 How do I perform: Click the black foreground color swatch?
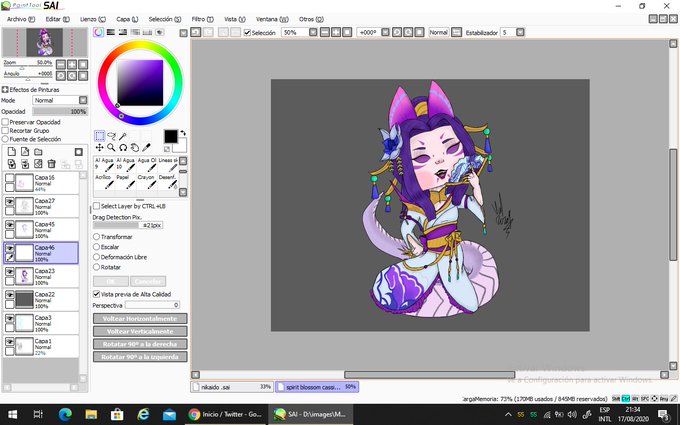pyautogui.click(x=170, y=137)
